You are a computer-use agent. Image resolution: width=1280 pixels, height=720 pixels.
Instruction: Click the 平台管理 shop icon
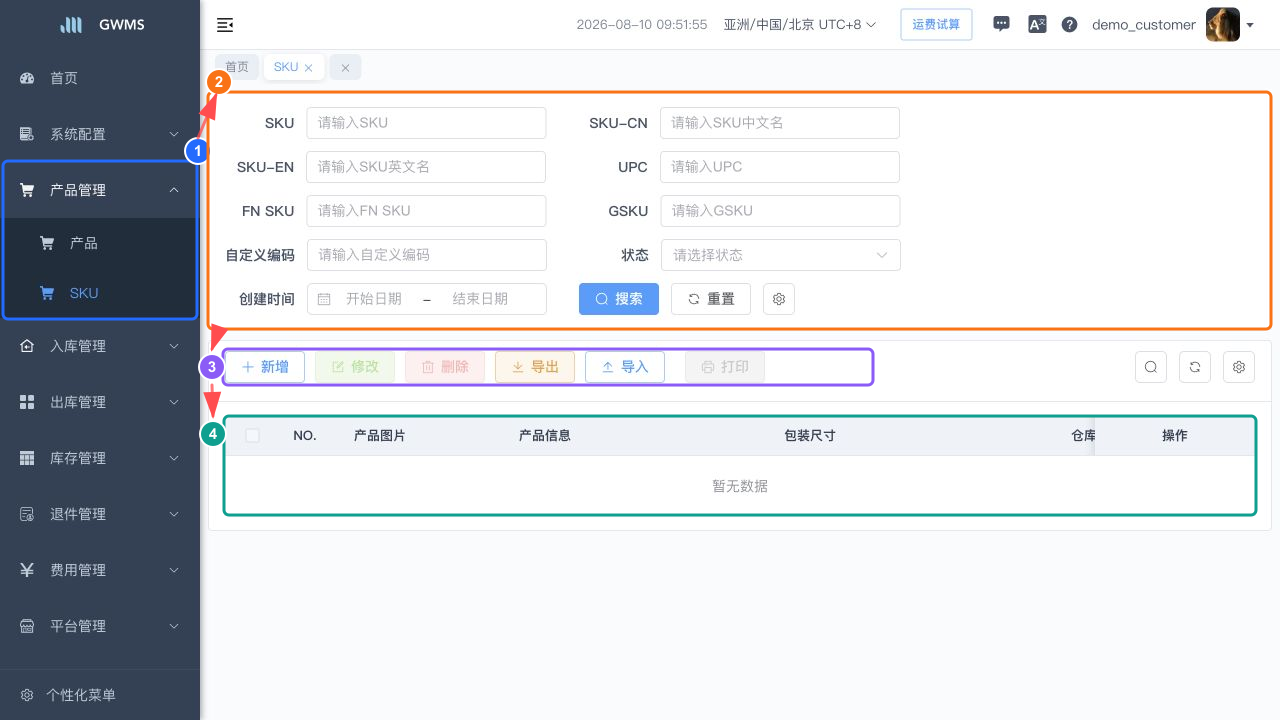click(27, 626)
